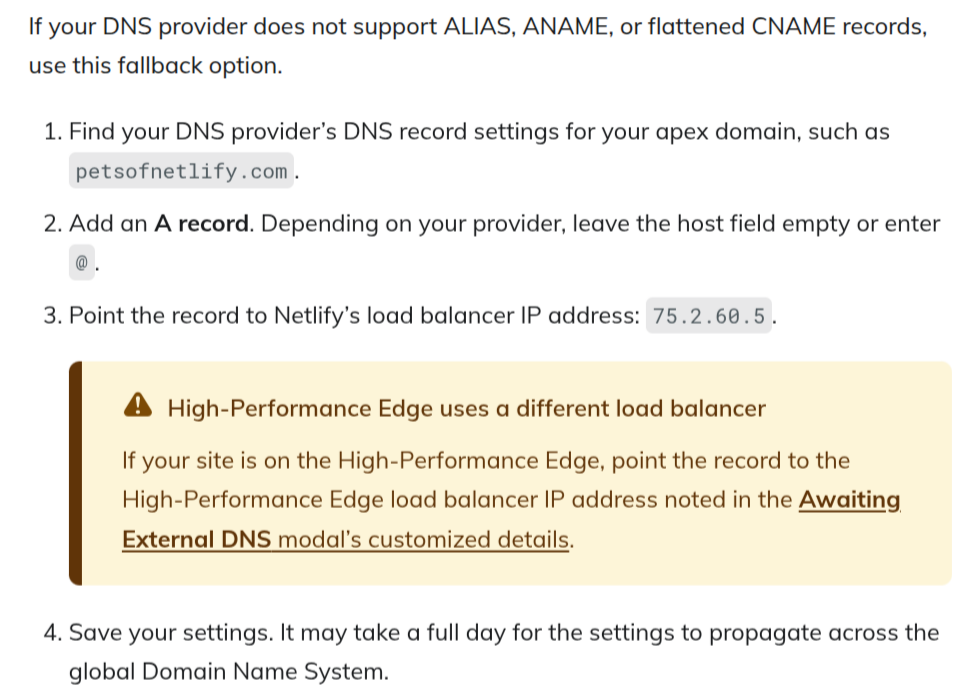Click list item number 4 marker
This screenshot has height=696, width=966.
coord(53,633)
